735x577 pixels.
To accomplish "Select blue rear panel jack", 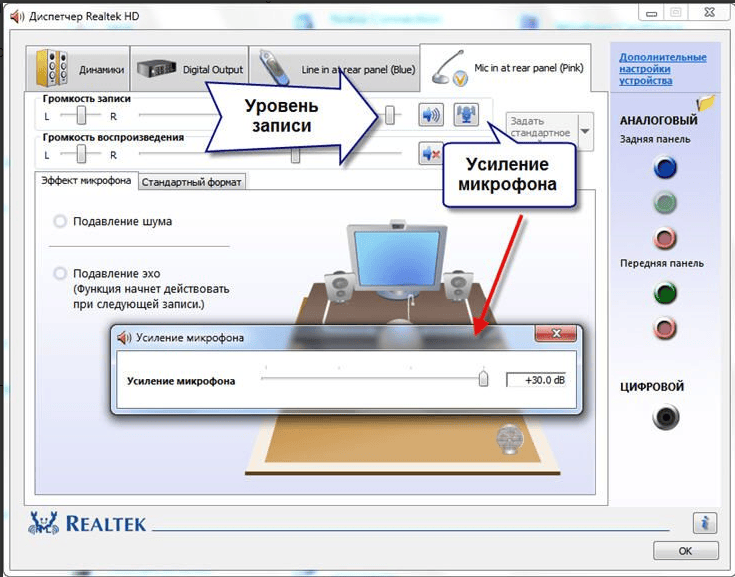I will click(x=665, y=168).
